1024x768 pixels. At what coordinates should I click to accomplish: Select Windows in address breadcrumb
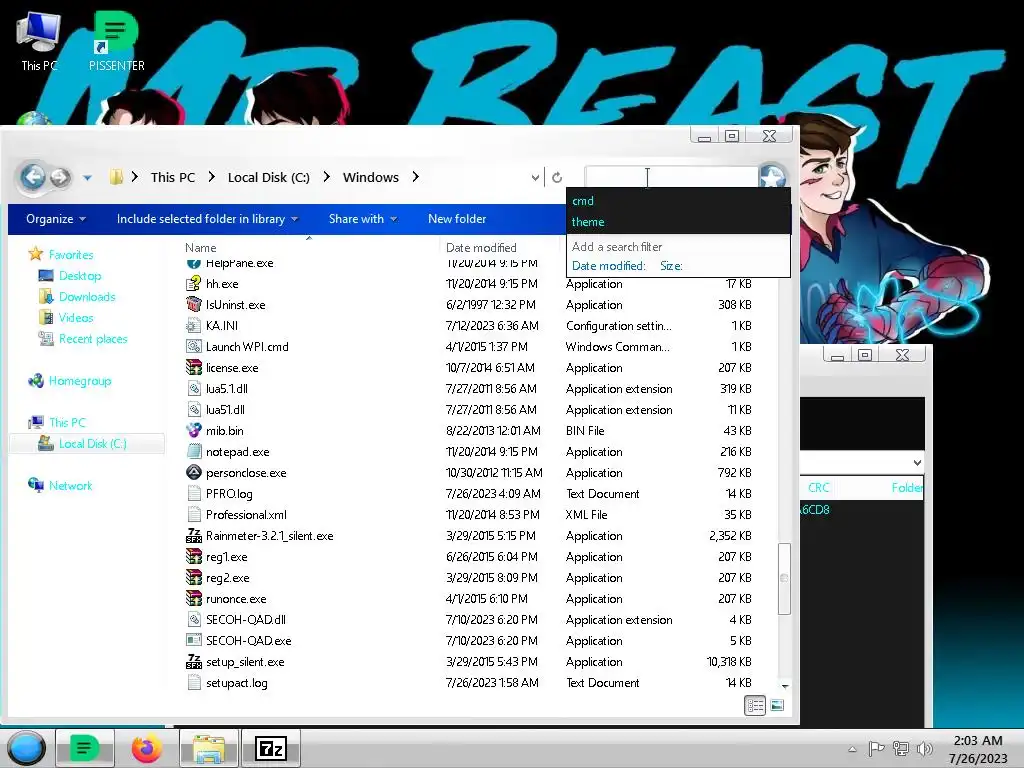tap(370, 177)
